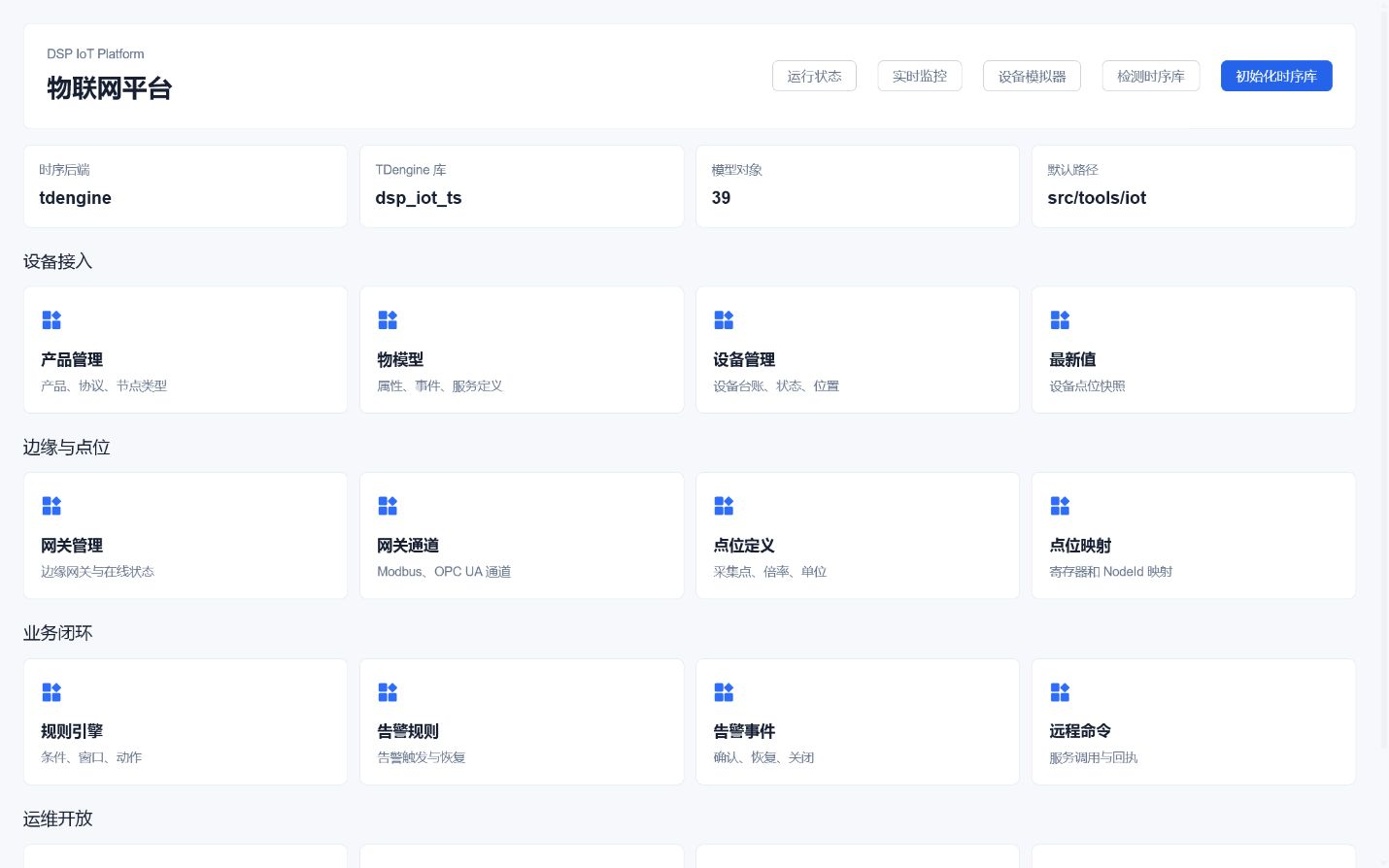Select the tdengine backend value
The height and width of the screenshot is (868, 1389).
point(75,198)
